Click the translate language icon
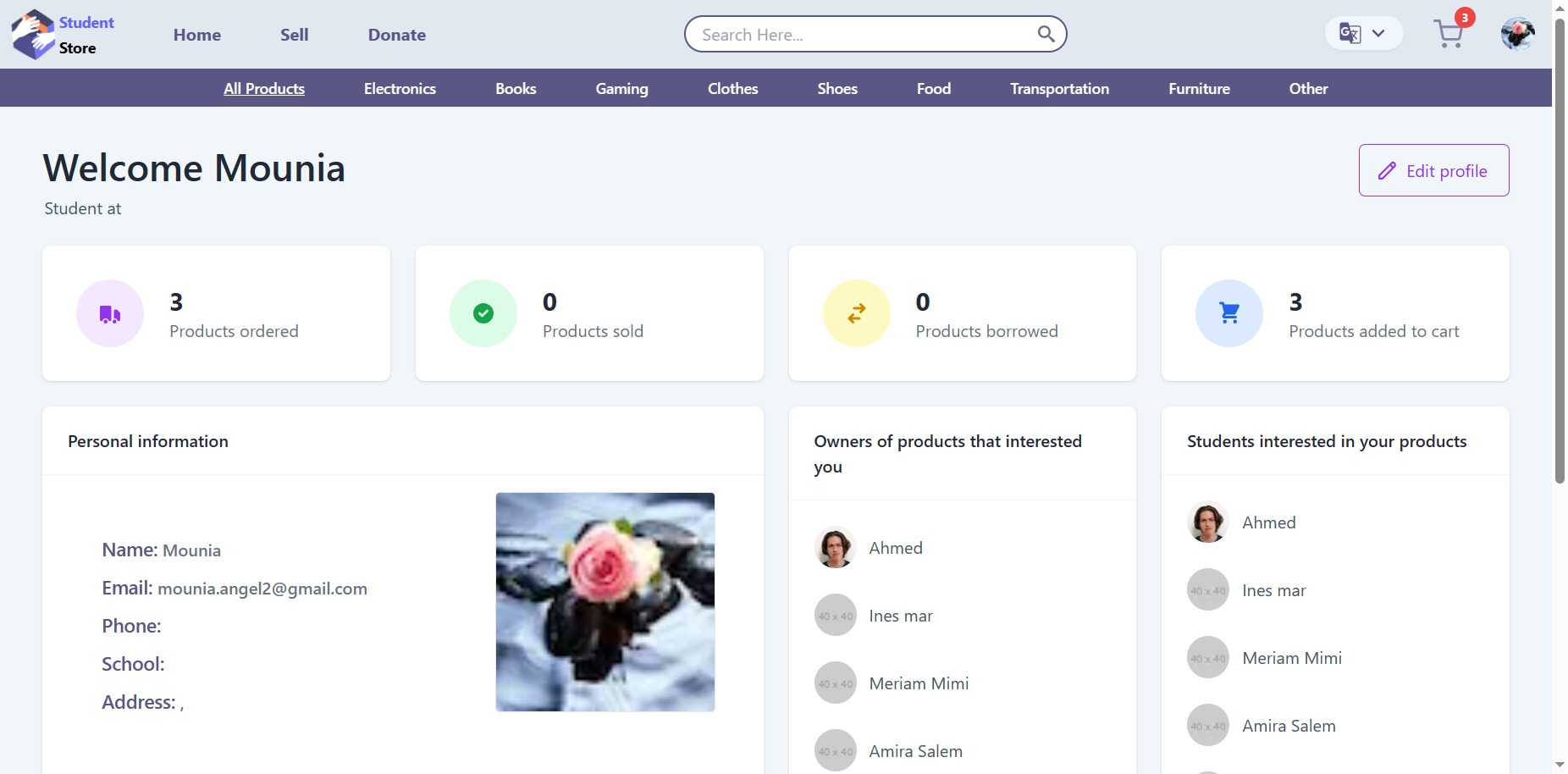Screen dimensions: 1568x774 coord(1350,34)
